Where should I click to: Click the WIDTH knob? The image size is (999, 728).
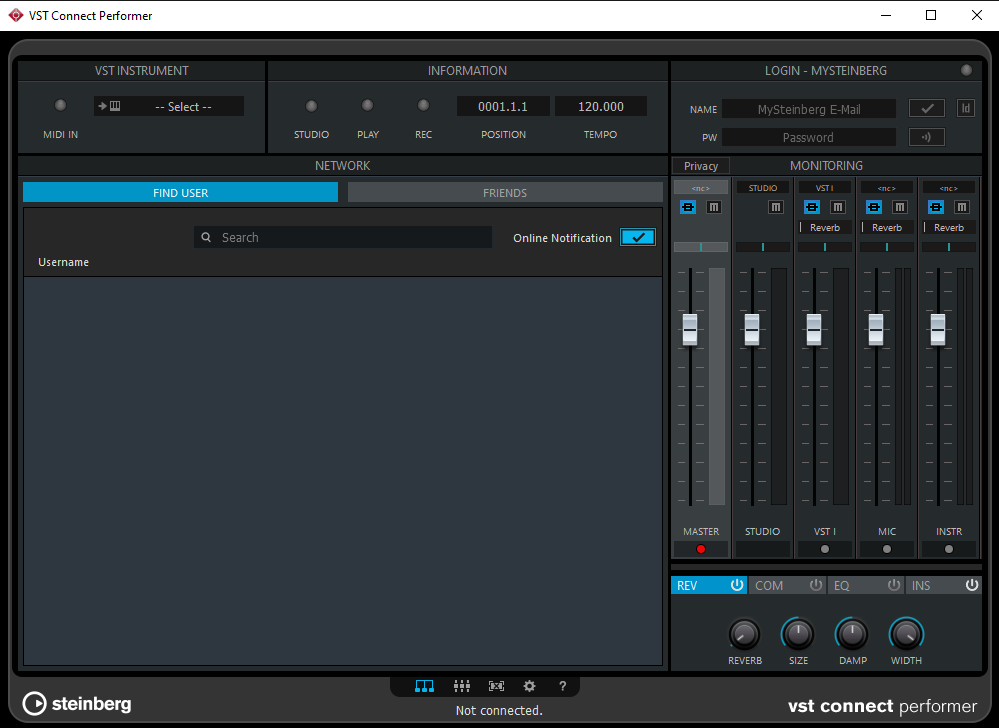(x=906, y=634)
